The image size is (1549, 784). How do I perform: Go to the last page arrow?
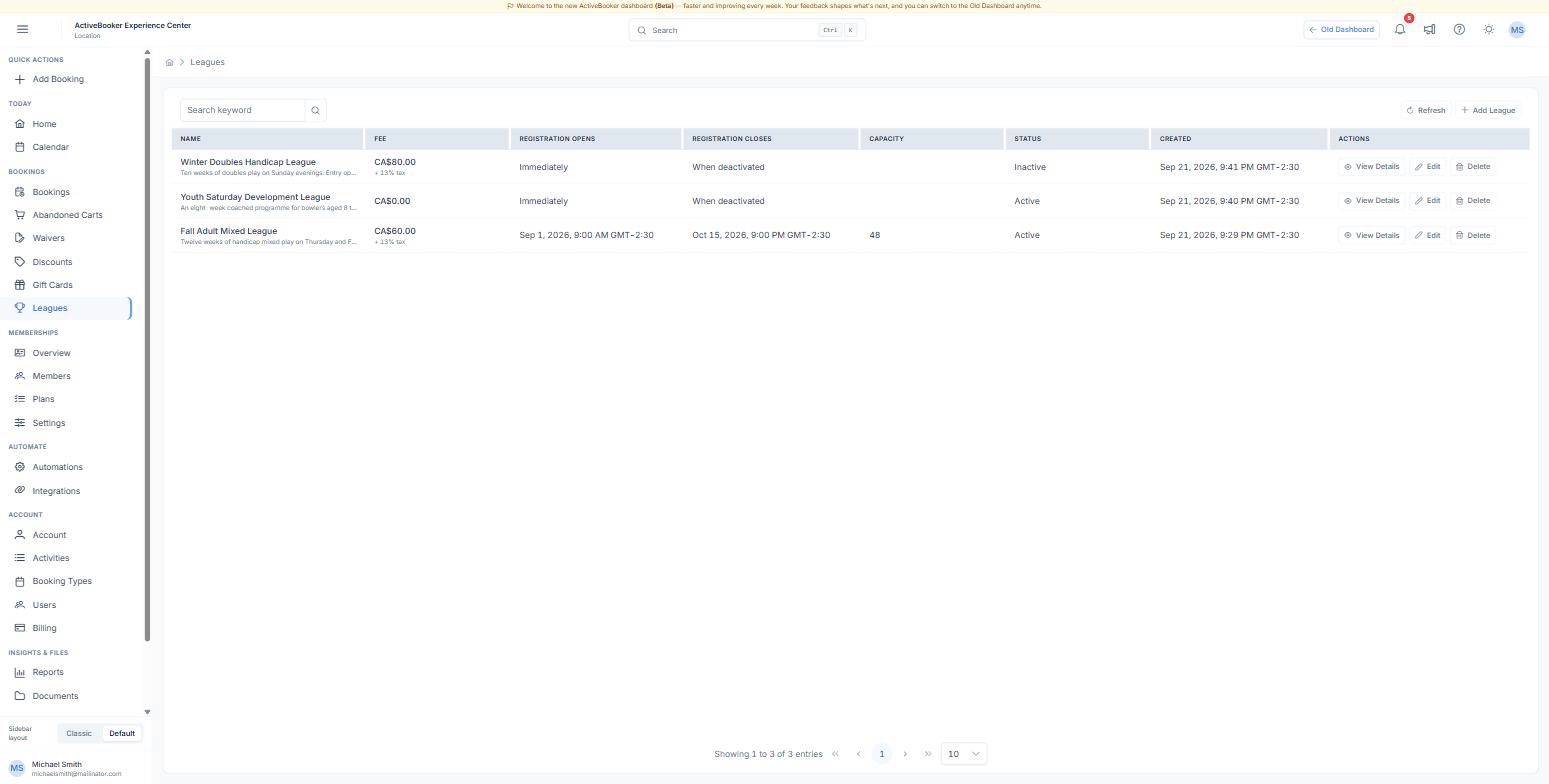(928, 754)
